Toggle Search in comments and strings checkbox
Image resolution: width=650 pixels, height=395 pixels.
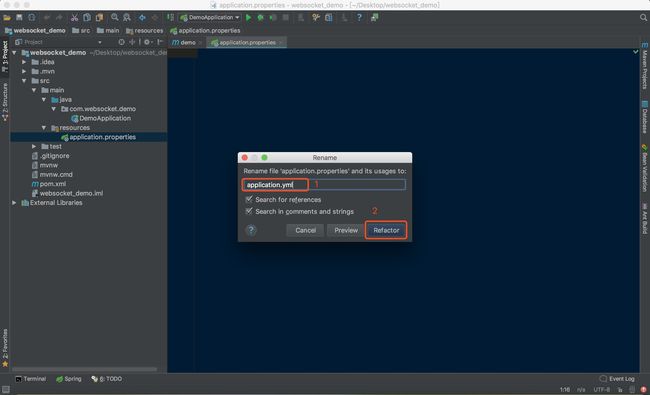pos(249,211)
